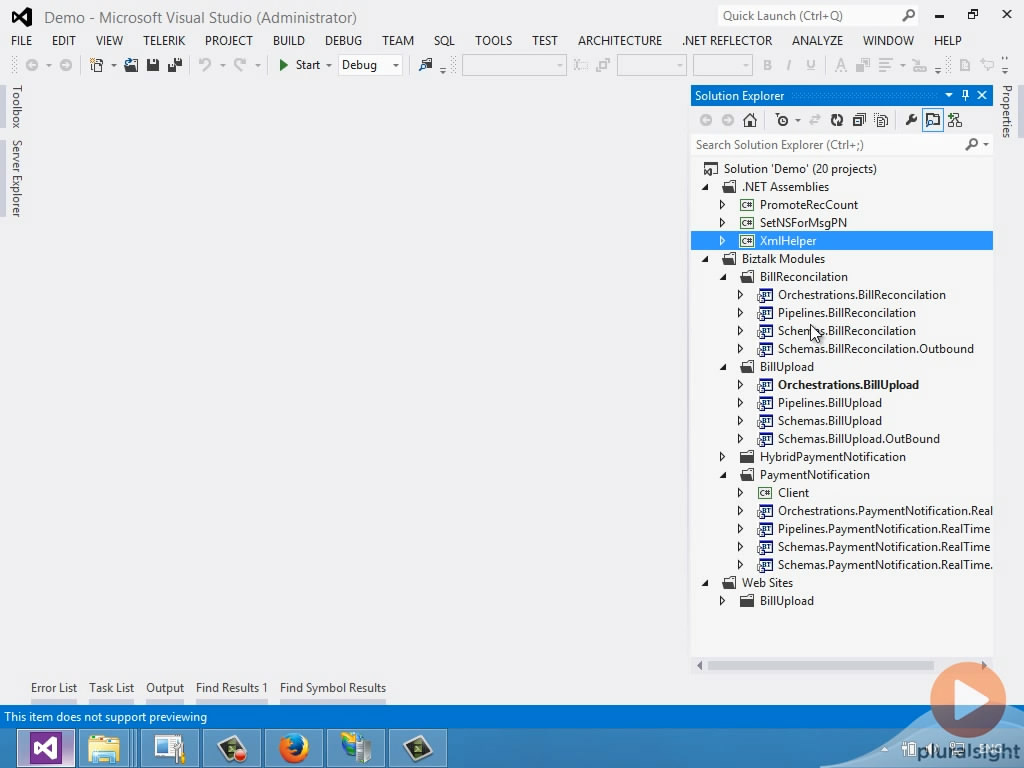Collapse the PaymentNotification folder
Screen dimensions: 1024x768
click(x=724, y=475)
